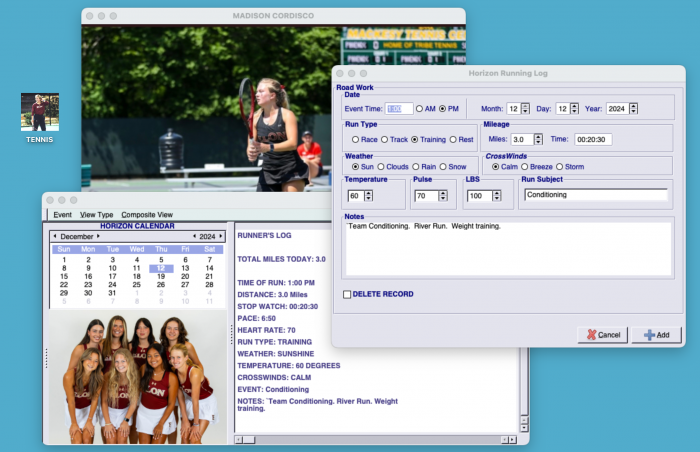Screen dimensions: 700x452
Task: Select Breeze for CrossWinds
Action: [524, 167]
